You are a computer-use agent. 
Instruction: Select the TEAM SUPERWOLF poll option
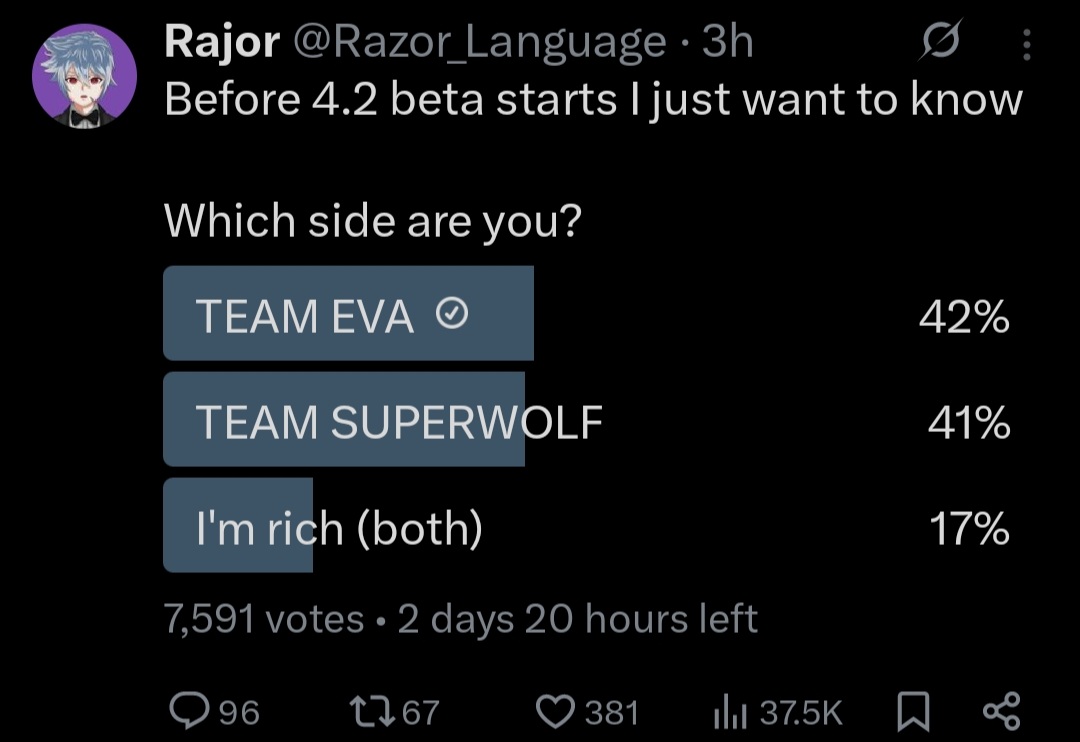tap(586, 420)
